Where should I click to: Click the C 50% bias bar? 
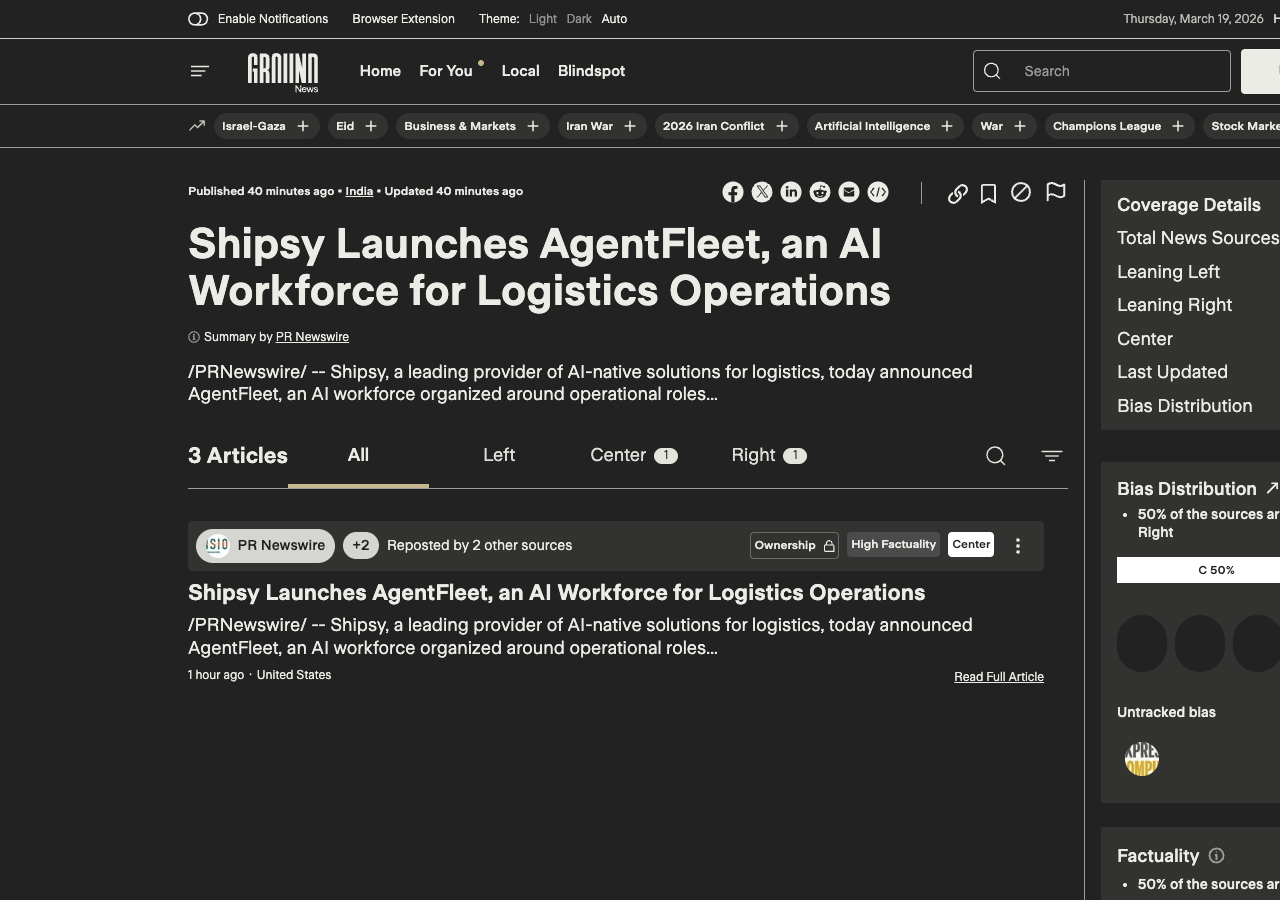[1198, 570]
